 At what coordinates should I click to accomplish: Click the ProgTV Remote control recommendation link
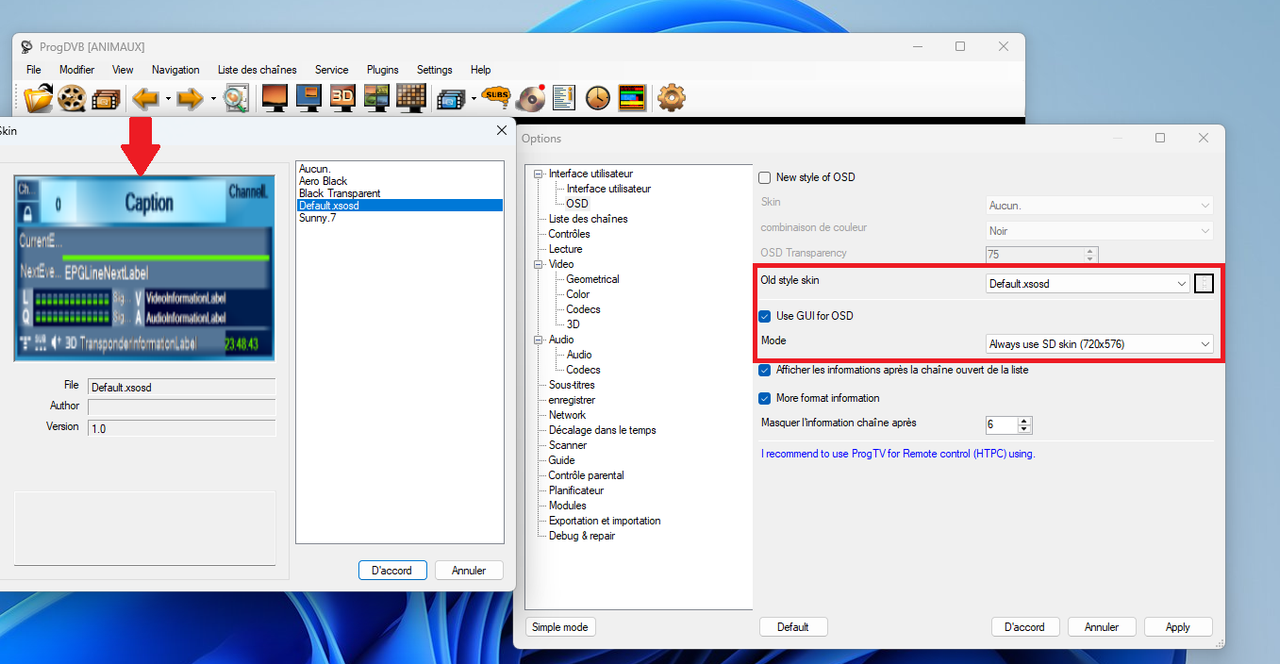point(898,454)
